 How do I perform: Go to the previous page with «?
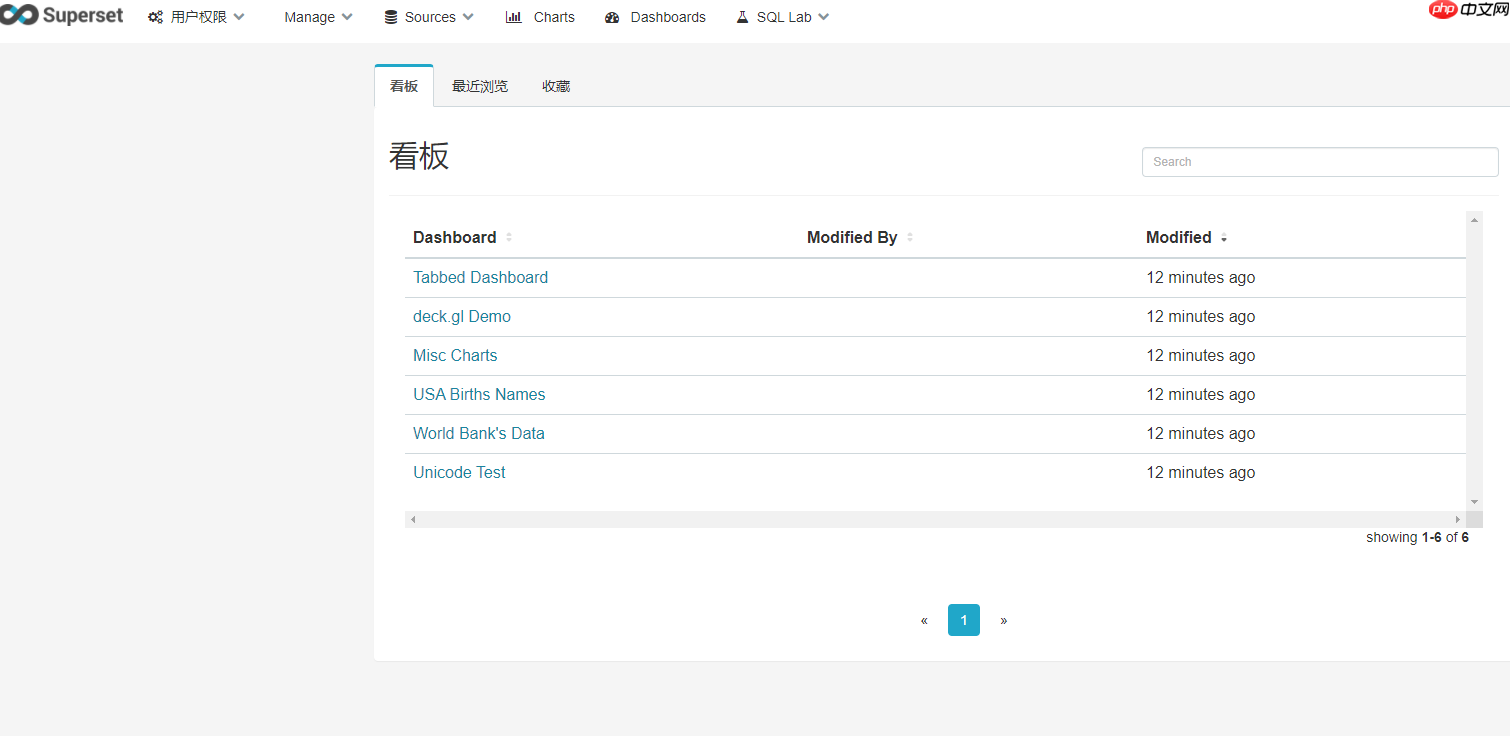click(x=924, y=620)
